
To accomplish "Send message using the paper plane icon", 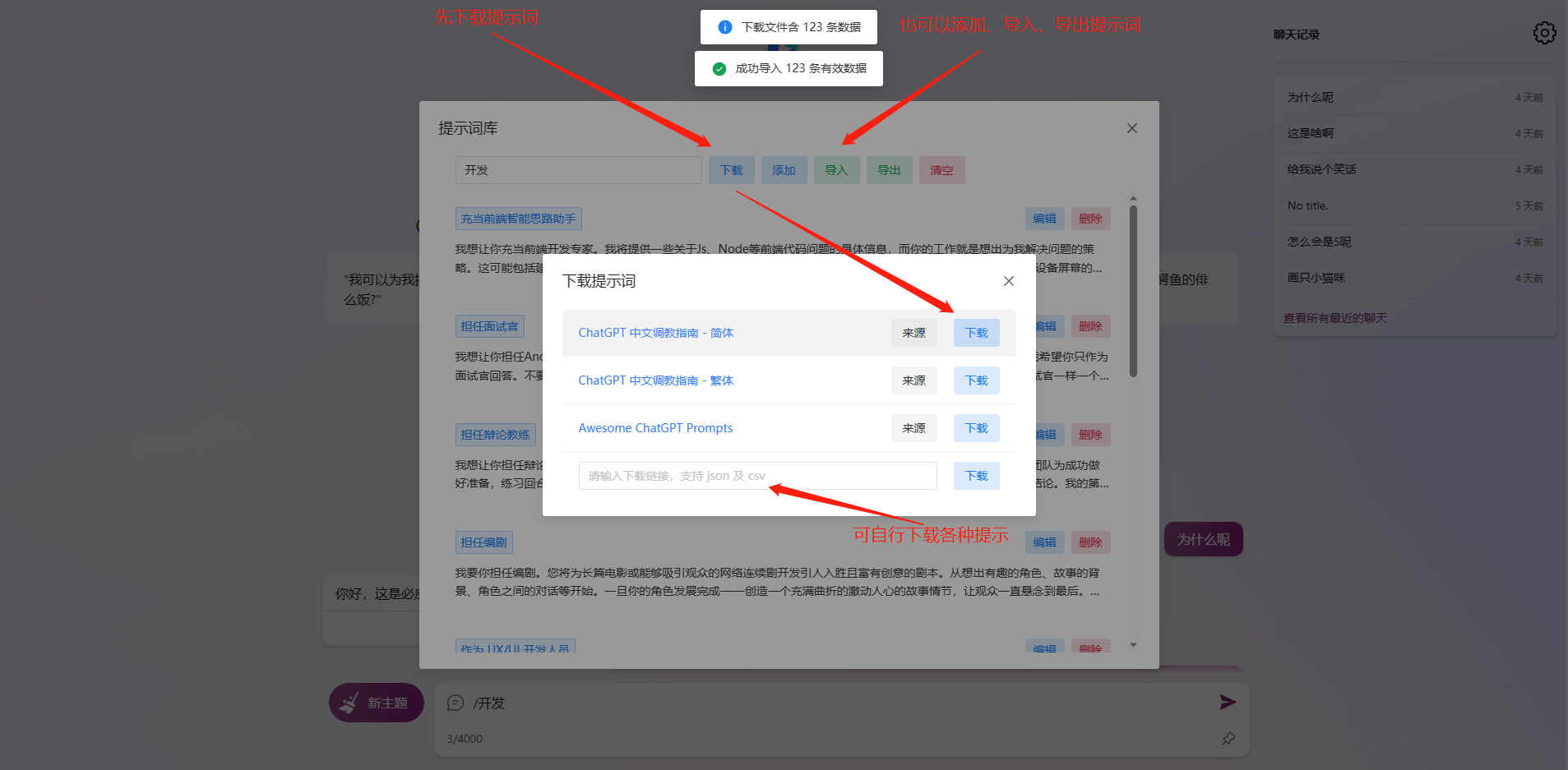I will [1228, 702].
